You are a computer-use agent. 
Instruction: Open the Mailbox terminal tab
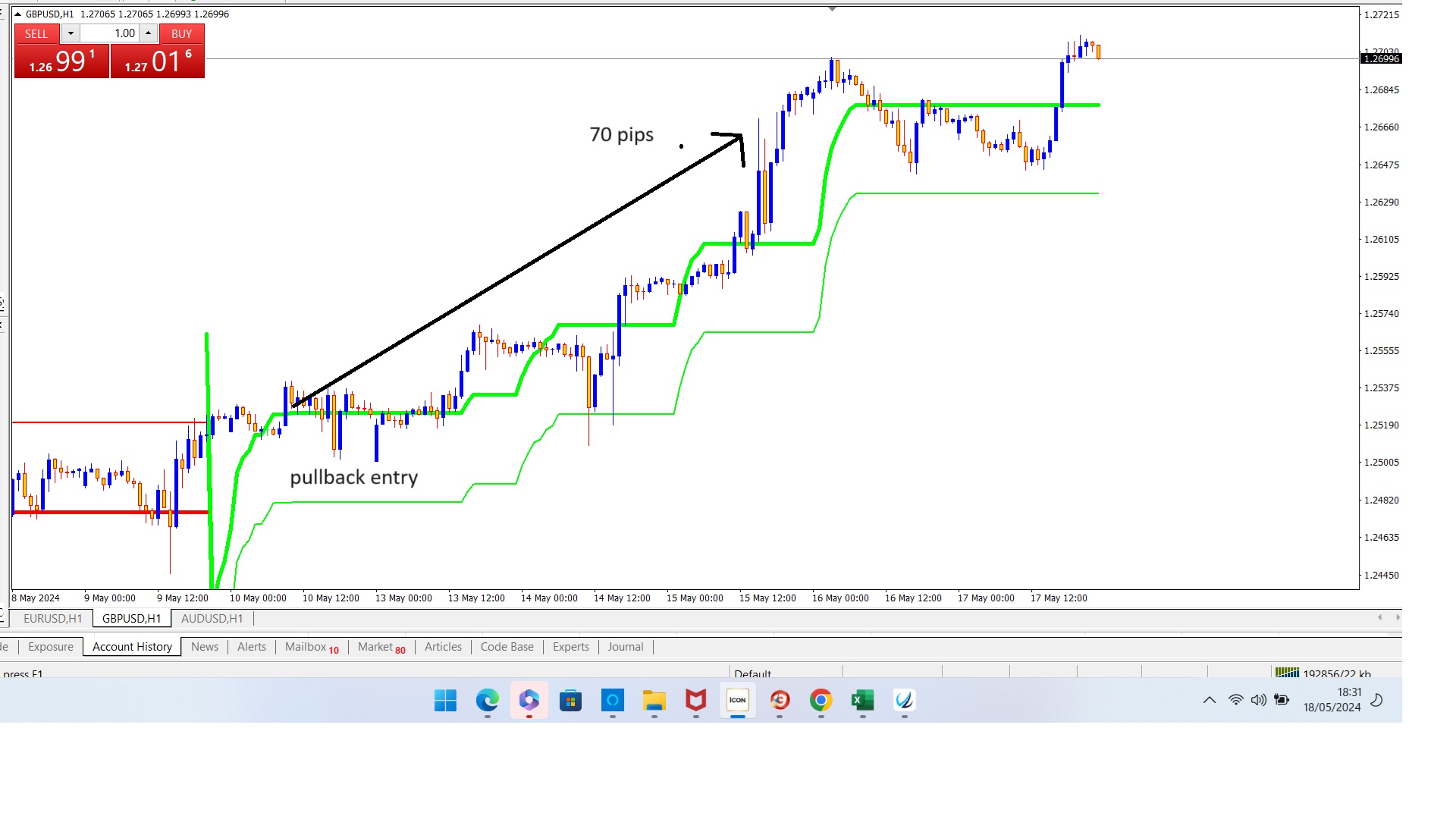click(x=312, y=647)
